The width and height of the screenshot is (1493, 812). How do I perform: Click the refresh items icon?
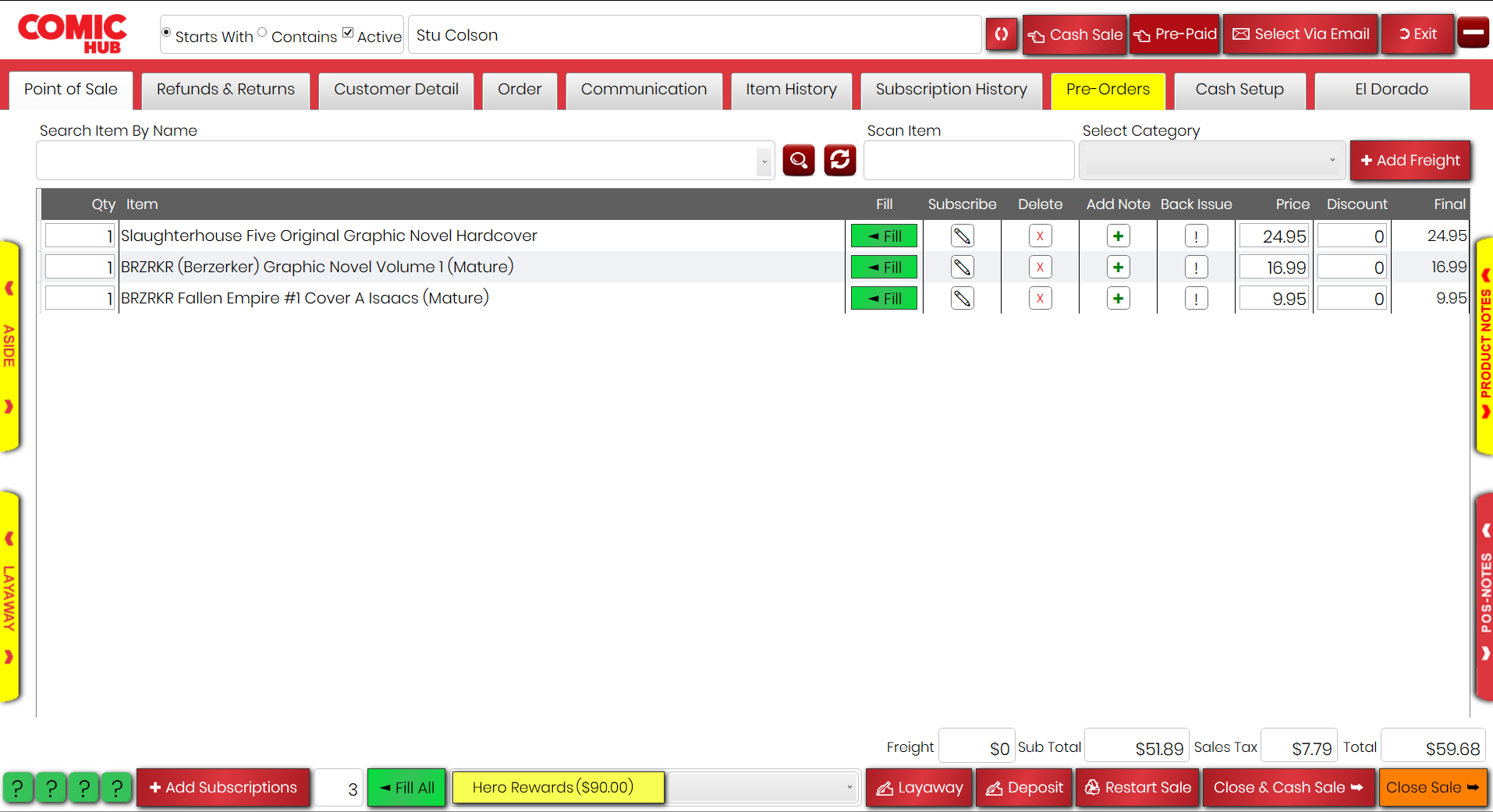point(840,160)
